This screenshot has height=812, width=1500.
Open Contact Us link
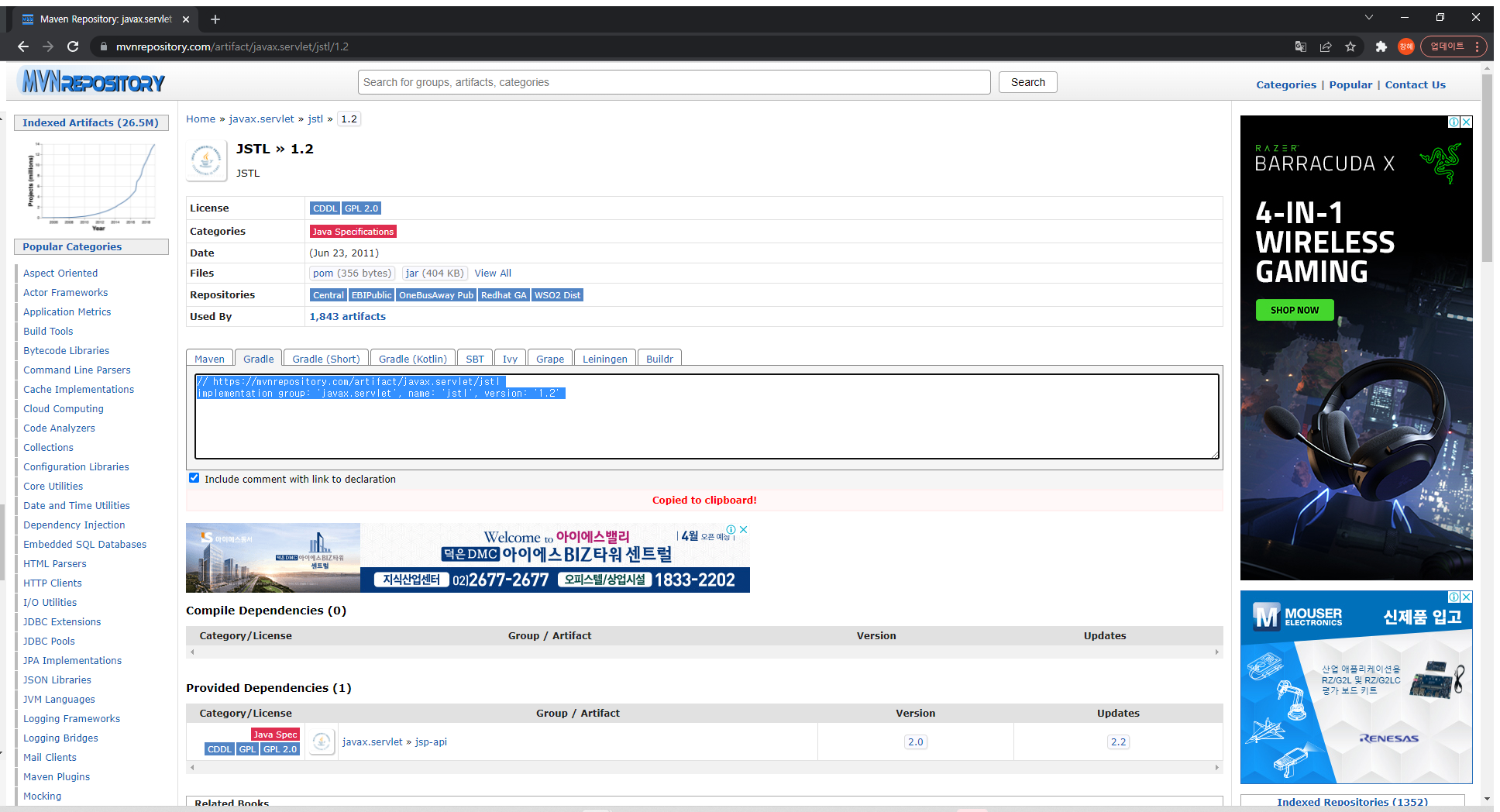(1415, 84)
